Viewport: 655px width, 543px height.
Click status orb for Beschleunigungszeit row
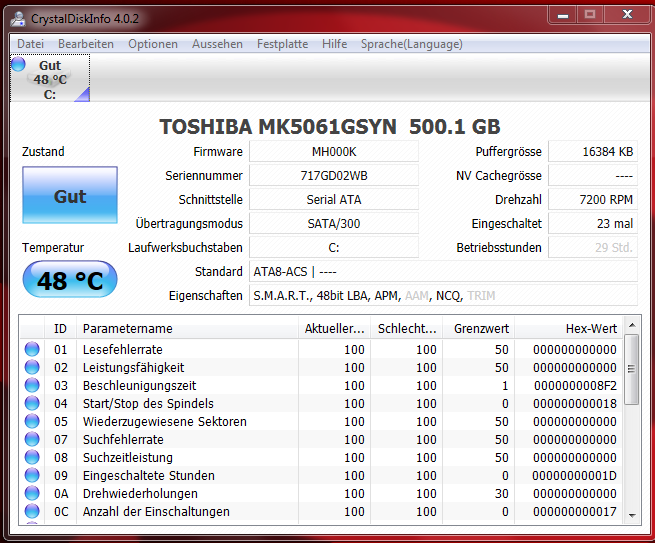(x=32, y=385)
